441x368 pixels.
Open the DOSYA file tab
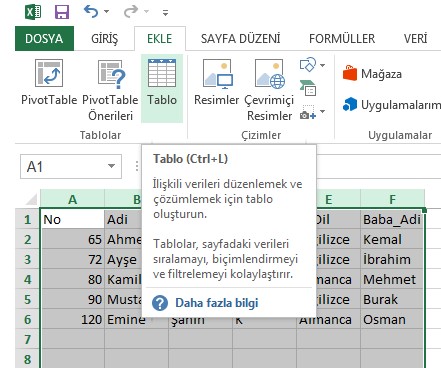44,39
